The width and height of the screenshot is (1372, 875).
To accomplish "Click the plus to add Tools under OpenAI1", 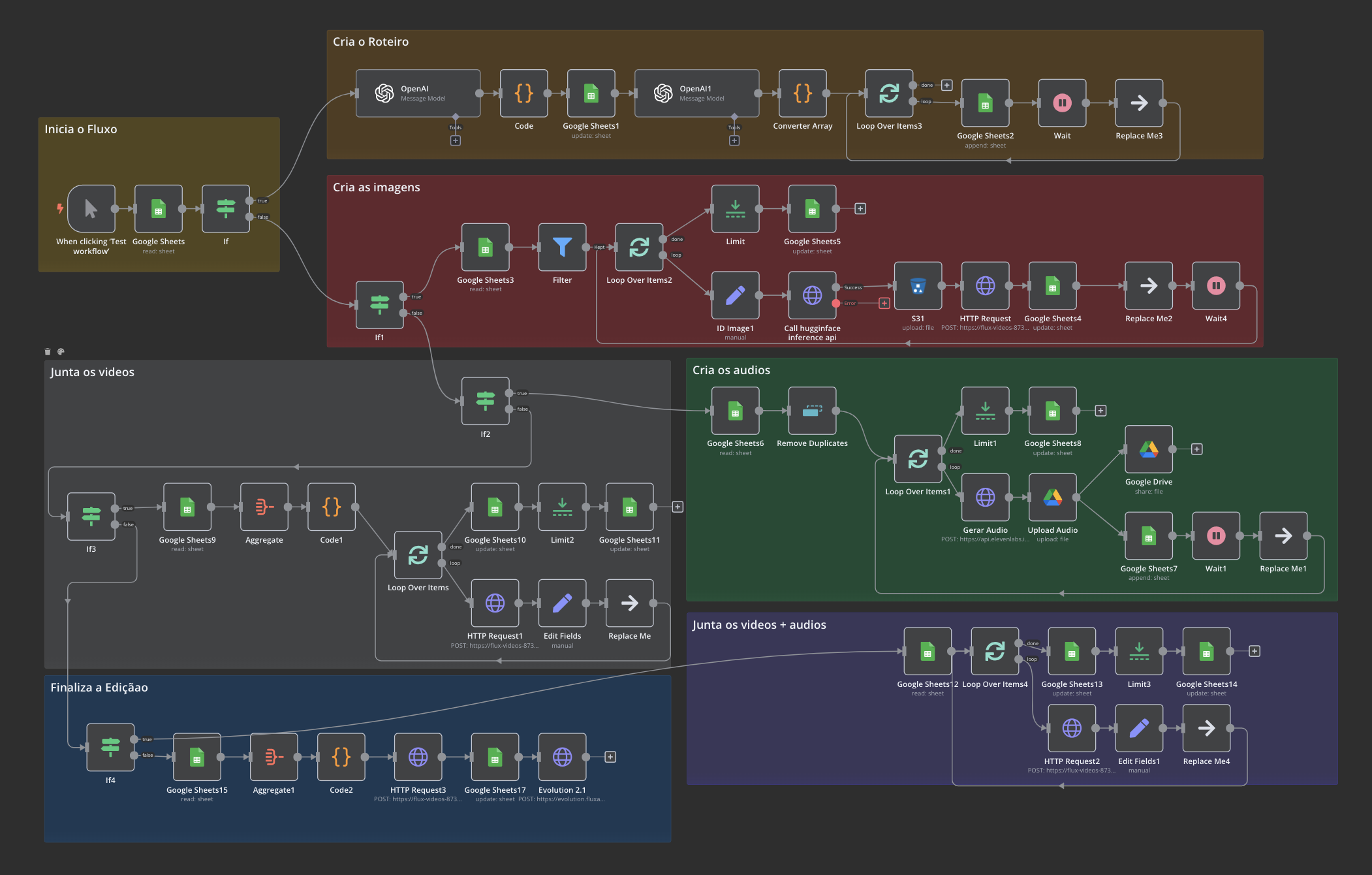I will pyautogui.click(x=734, y=140).
